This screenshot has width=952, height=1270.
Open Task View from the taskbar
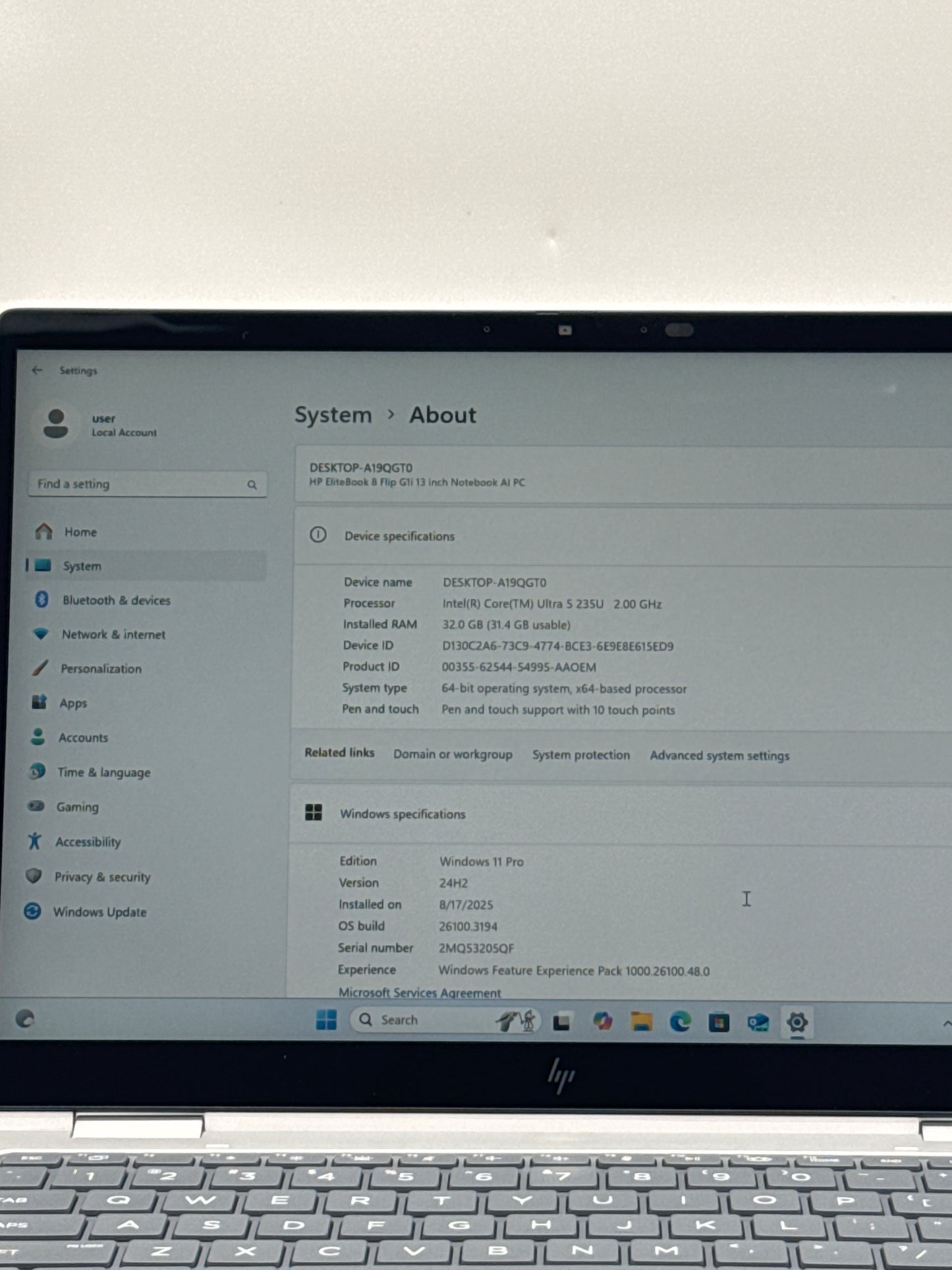click(561, 1022)
